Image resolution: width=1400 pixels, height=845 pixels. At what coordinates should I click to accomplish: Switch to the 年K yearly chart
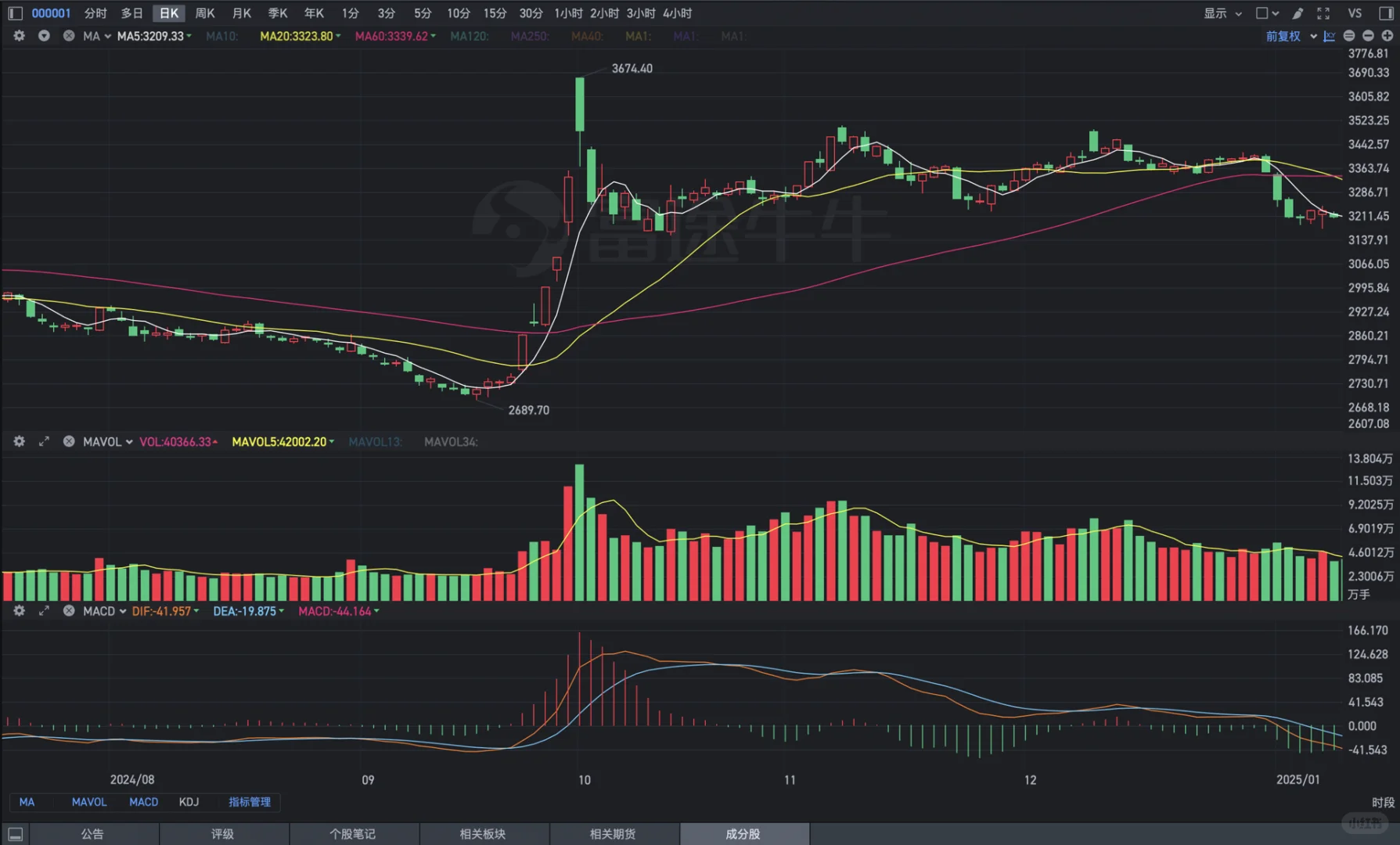(x=314, y=13)
